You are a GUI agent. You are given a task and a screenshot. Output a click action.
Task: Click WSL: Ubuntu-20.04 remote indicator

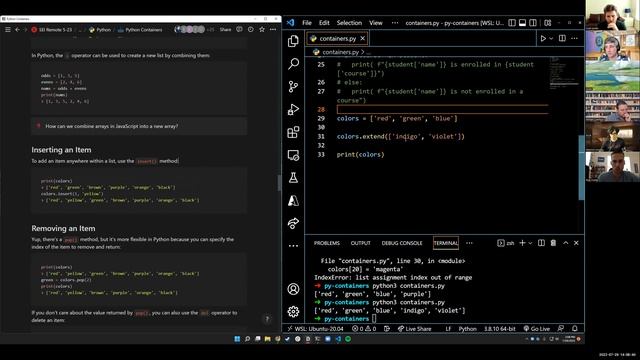point(315,329)
